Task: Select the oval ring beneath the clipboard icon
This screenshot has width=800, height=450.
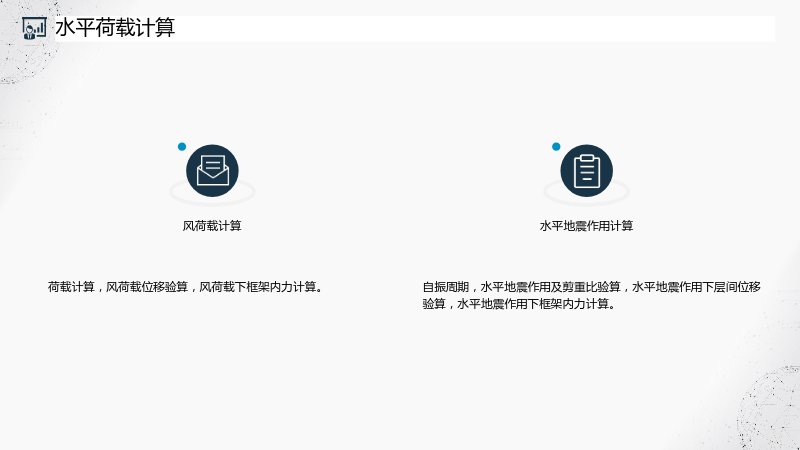Action: (587, 192)
